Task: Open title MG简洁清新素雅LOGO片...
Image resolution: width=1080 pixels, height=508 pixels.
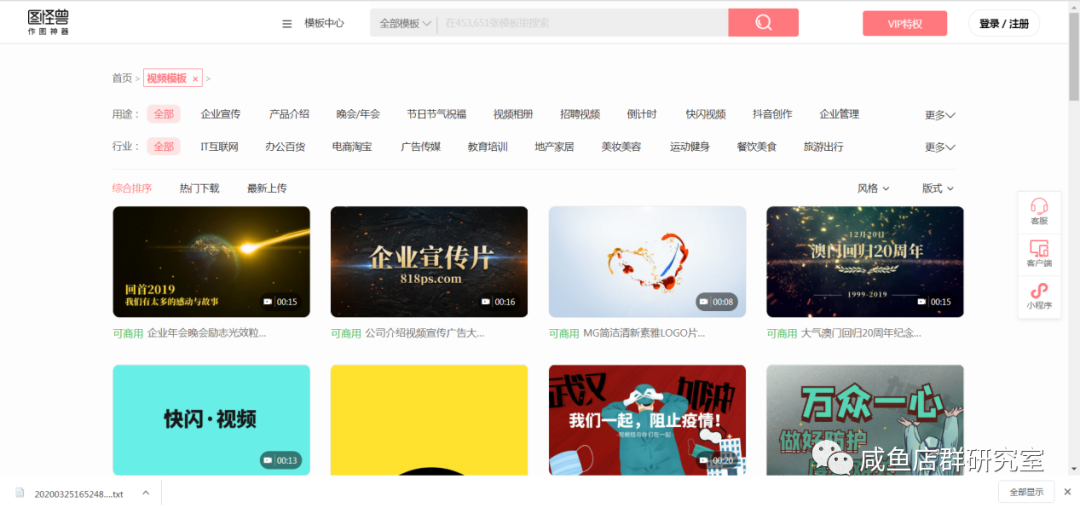Action: click(644, 333)
